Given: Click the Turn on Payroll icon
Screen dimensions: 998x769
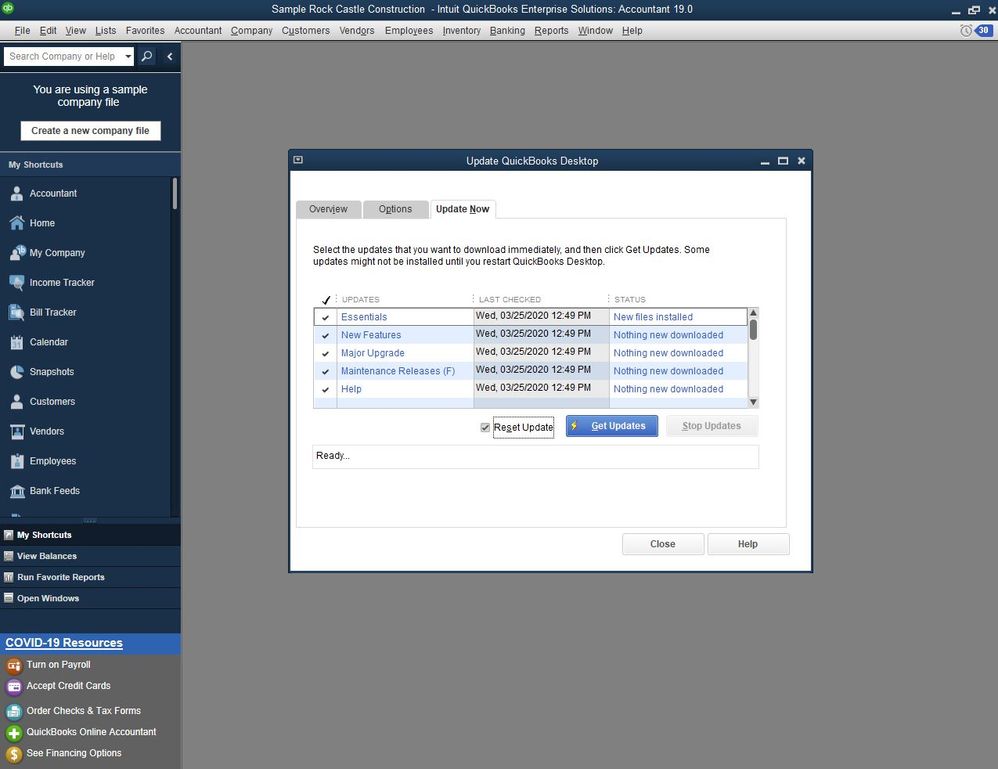Looking at the screenshot, I should [x=14, y=666].
